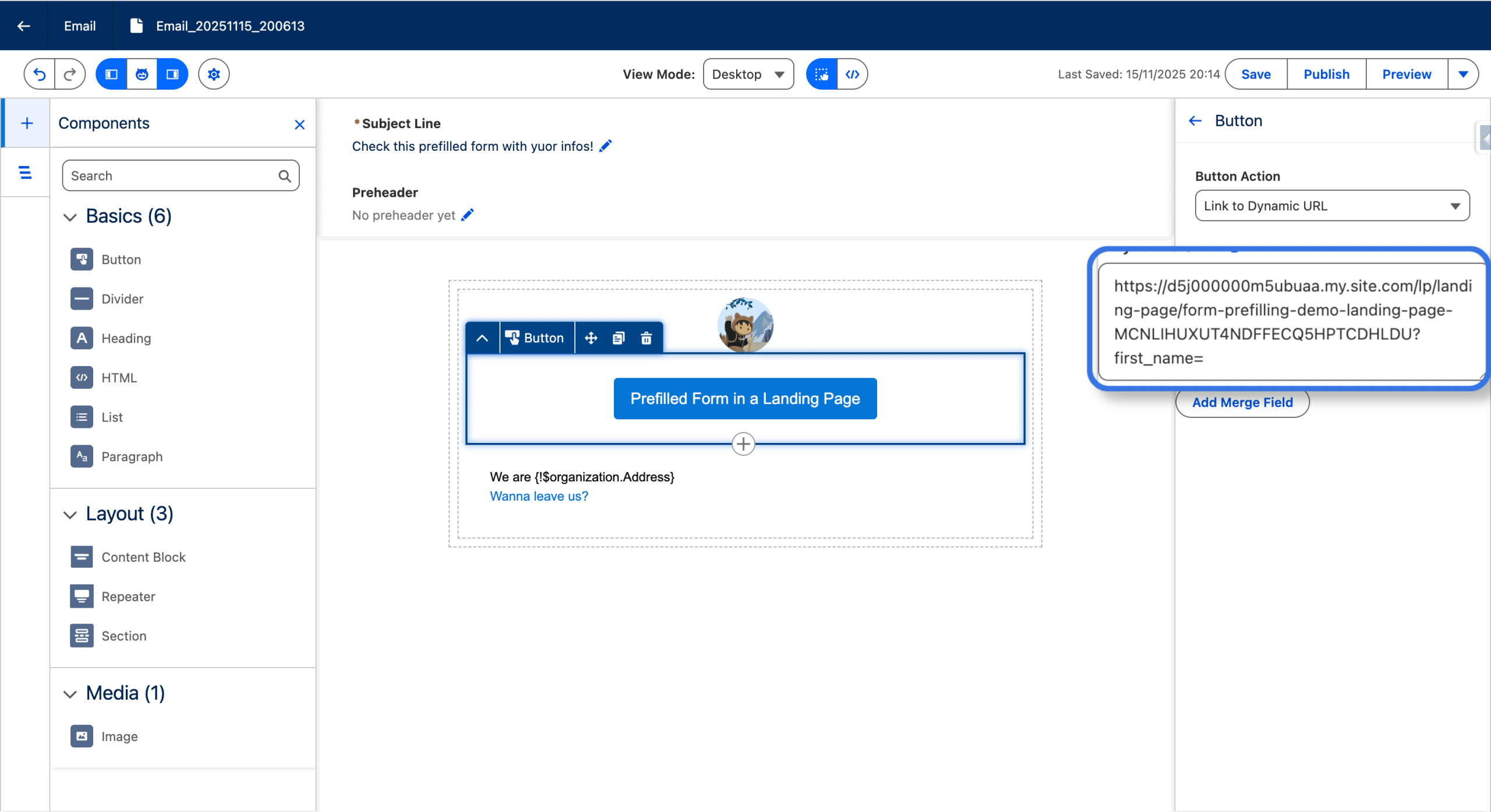1491x812 pixels.
Task: Open the Button Action dropdown
Action: click(x=1331, y=206)
